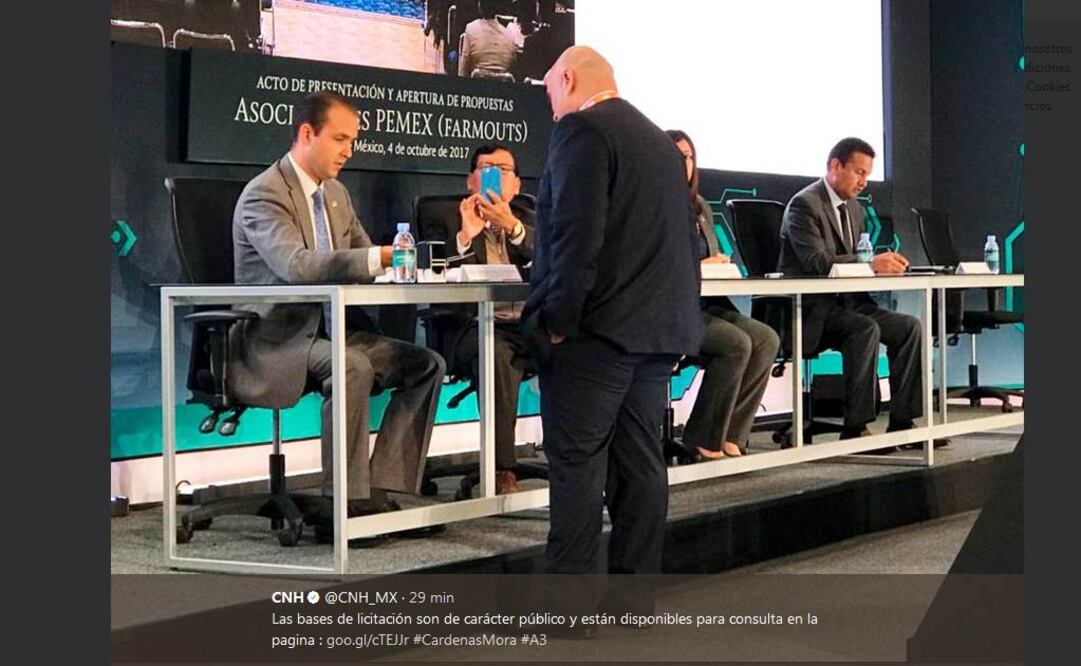1081x666 pixels.
Task: Follow the goo.gl/cTEJJr short link
Action: pyautogui.click(x=367, y=640)
